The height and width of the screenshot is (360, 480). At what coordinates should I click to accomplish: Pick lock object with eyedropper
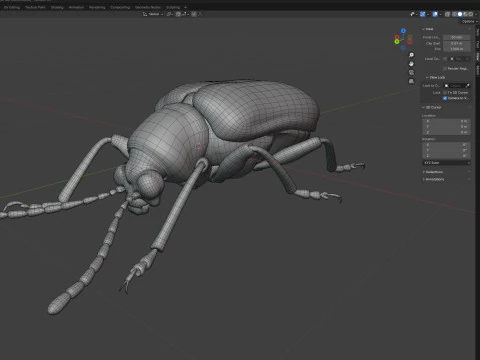pos(468,86)
